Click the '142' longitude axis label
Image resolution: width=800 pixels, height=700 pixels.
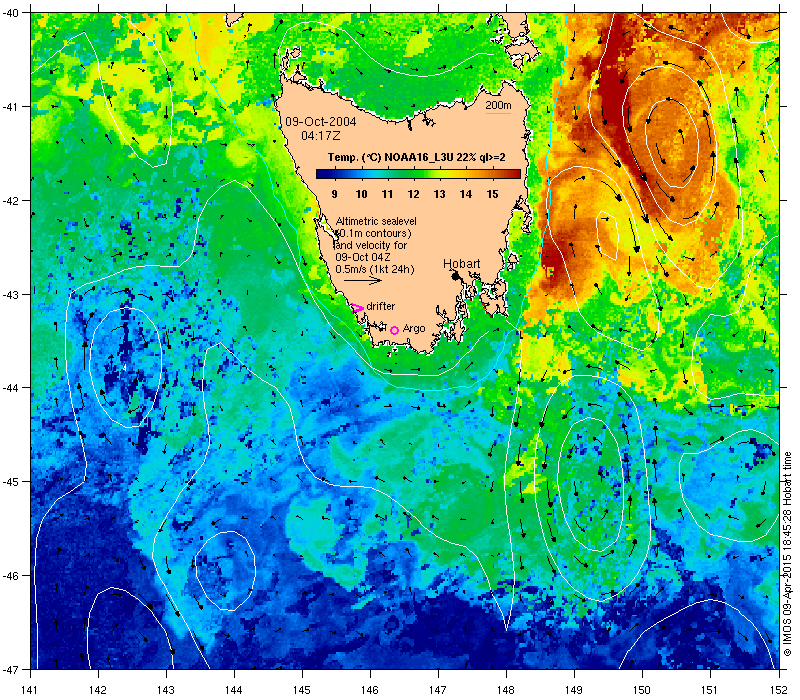(98, 690)
